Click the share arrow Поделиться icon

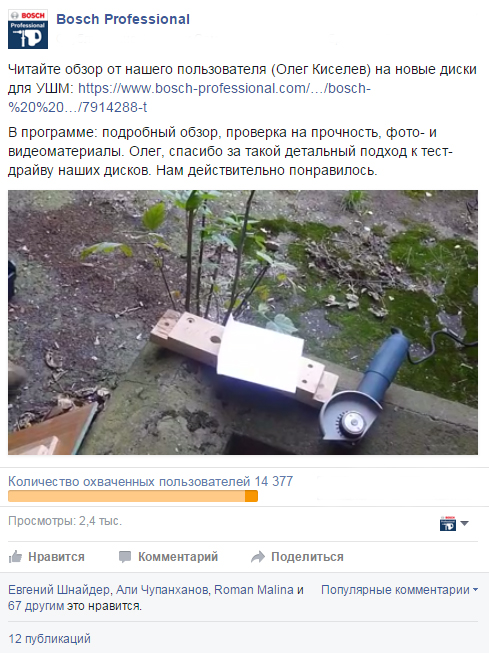point(258,557)
